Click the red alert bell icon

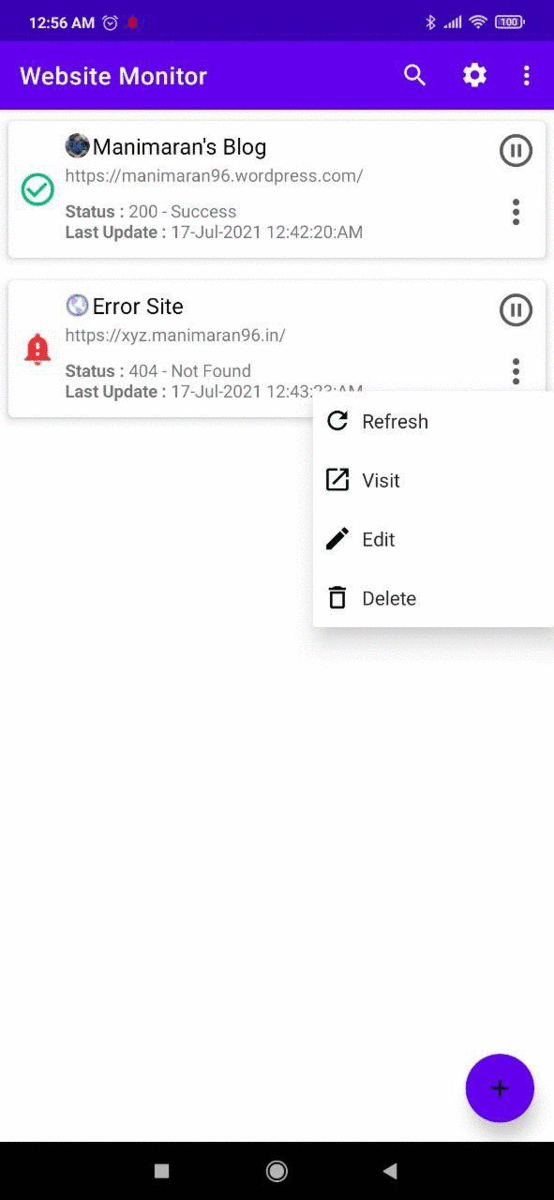tap(38, 349)
